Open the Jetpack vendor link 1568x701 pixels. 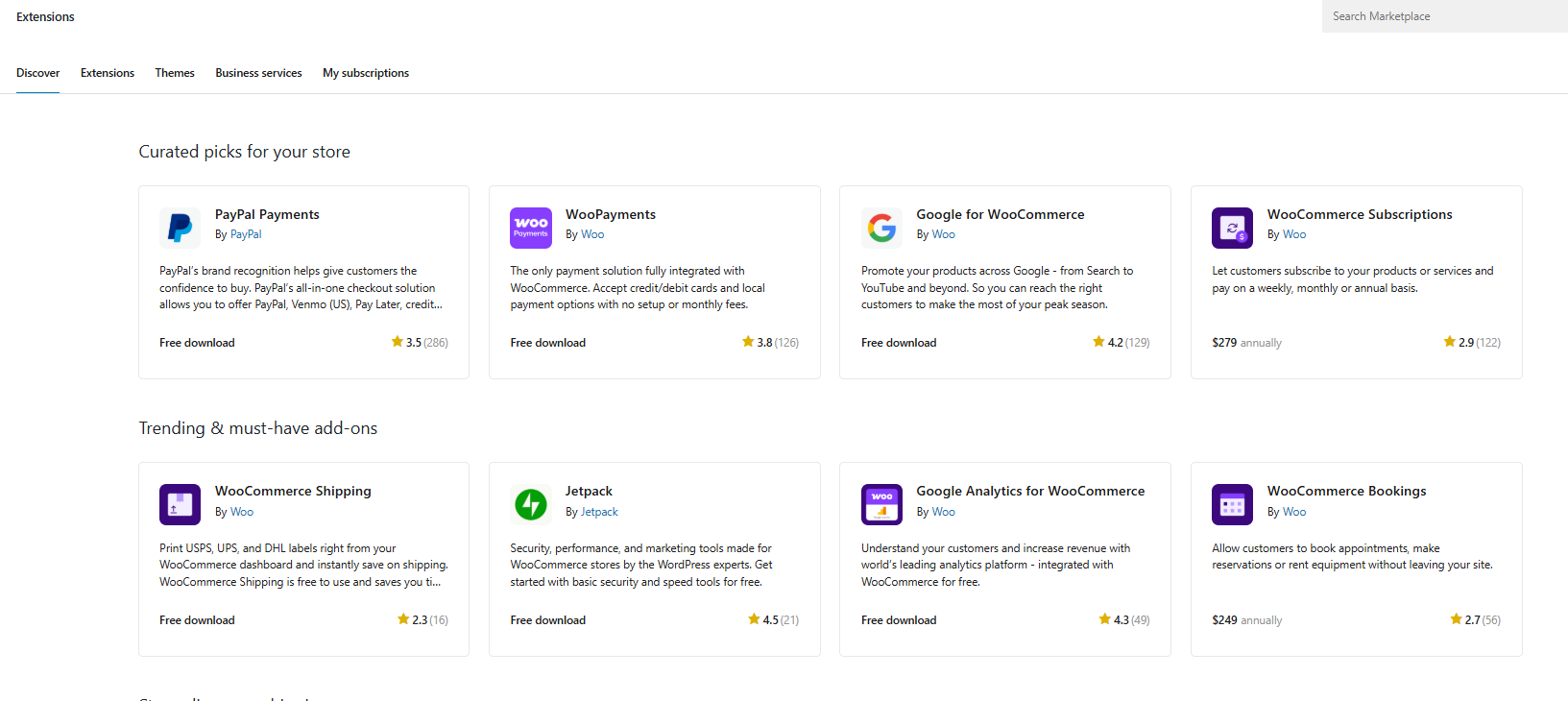599,512
